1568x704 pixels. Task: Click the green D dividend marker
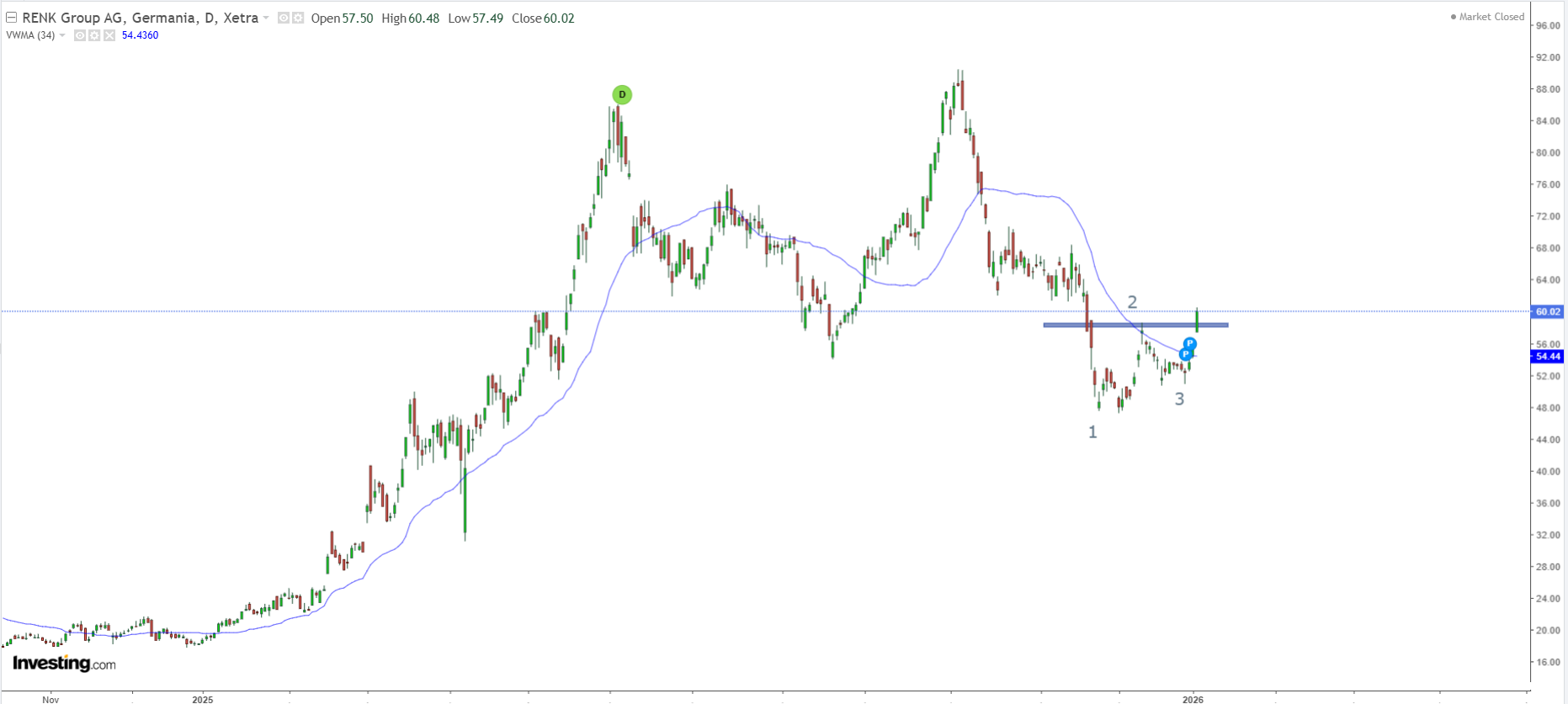coord(621,95)
